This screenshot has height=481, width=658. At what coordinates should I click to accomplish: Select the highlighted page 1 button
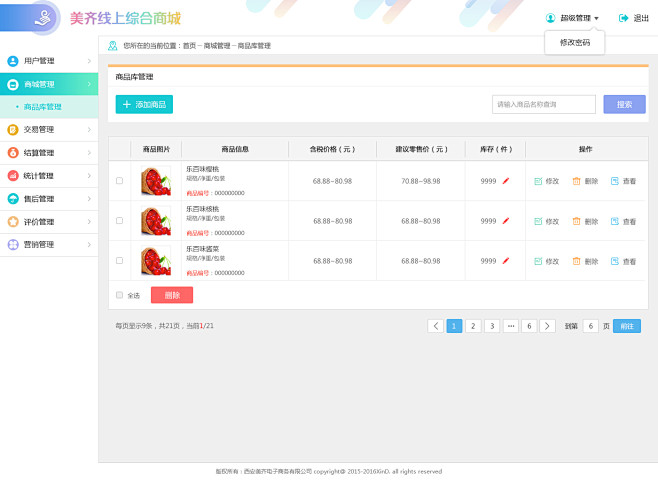[454, 326]
